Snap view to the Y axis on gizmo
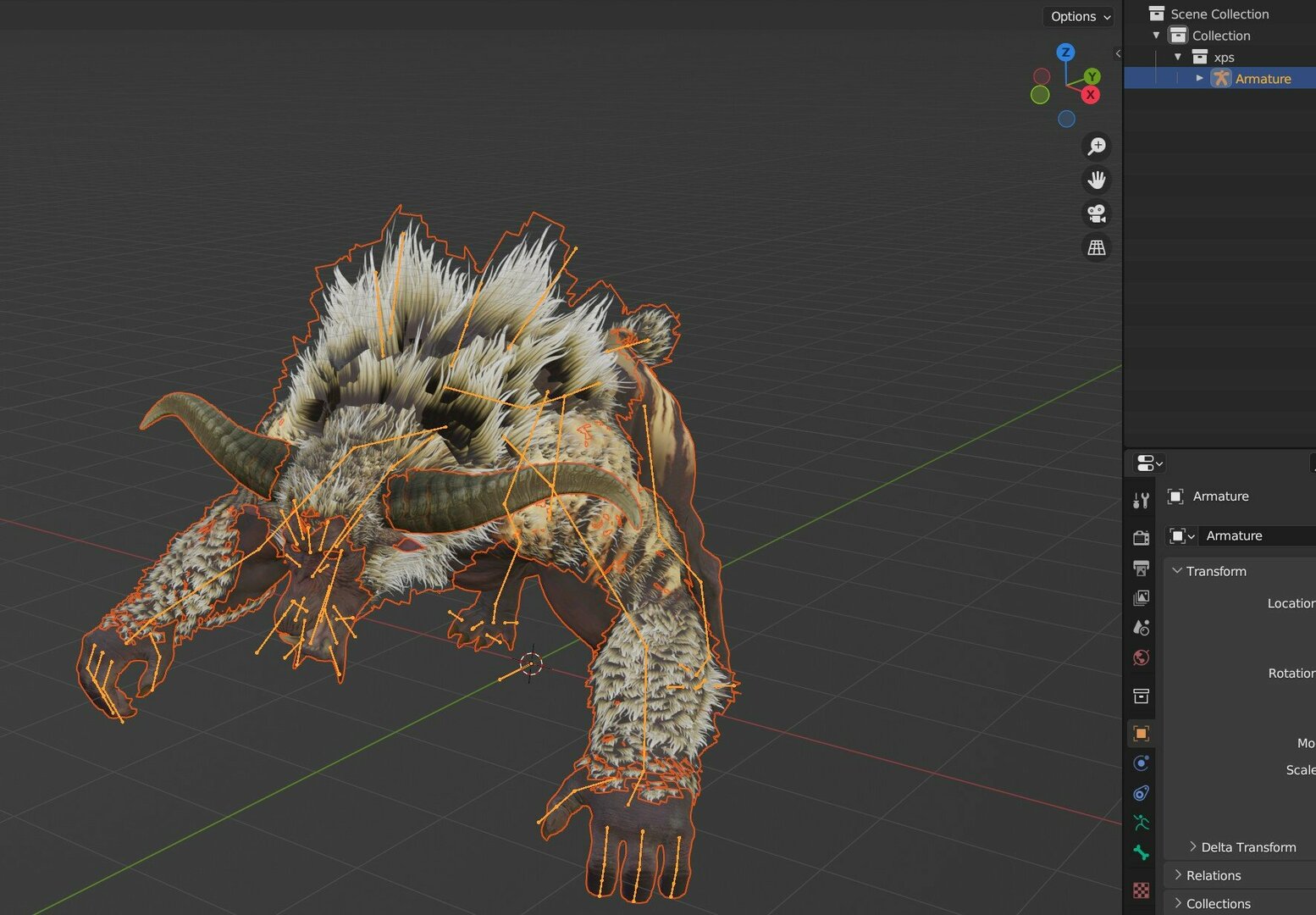Viewport: 1316px width, 915px height. click(1092, 76)
